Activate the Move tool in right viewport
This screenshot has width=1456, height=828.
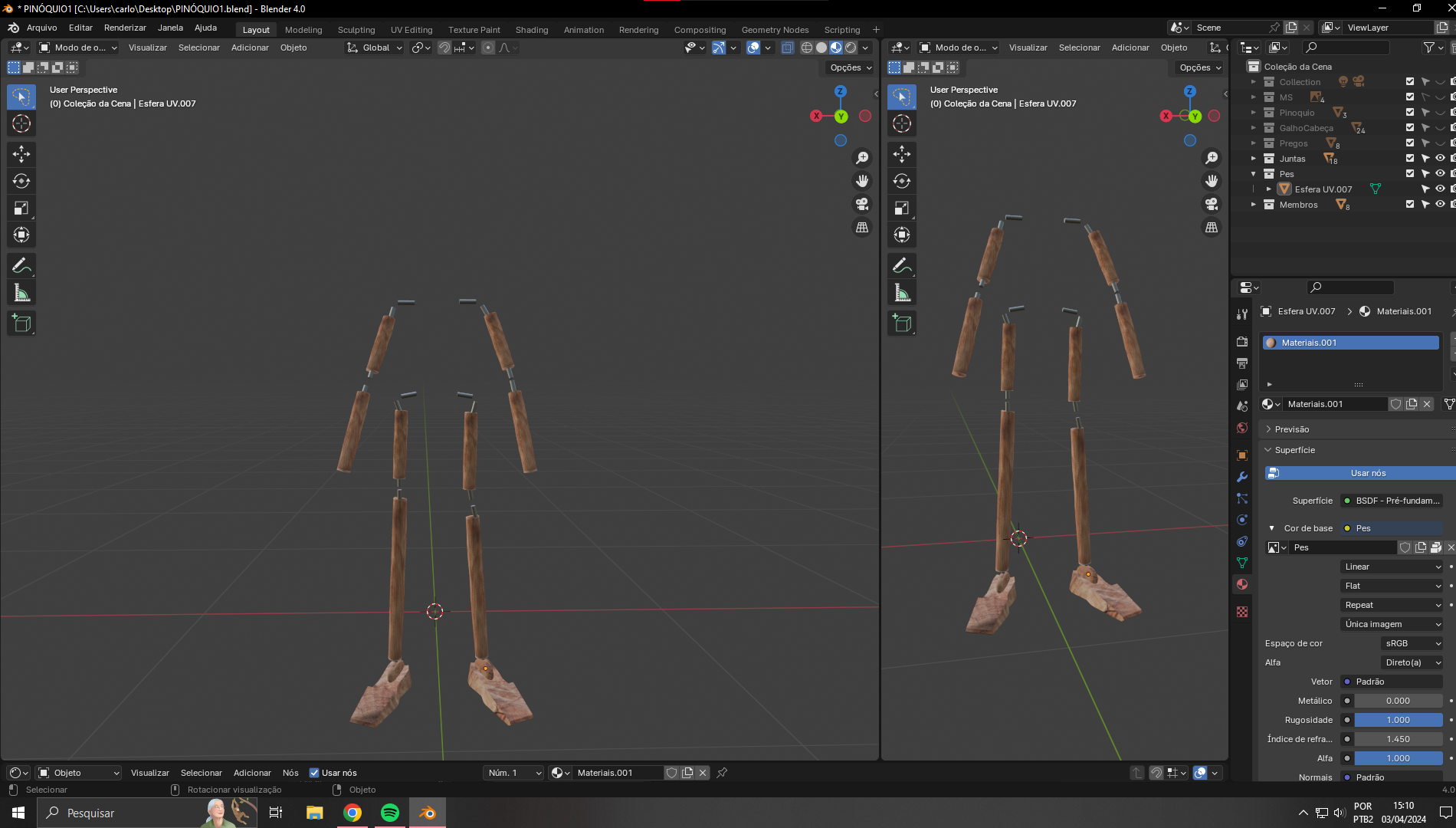[x=902, y=154]
